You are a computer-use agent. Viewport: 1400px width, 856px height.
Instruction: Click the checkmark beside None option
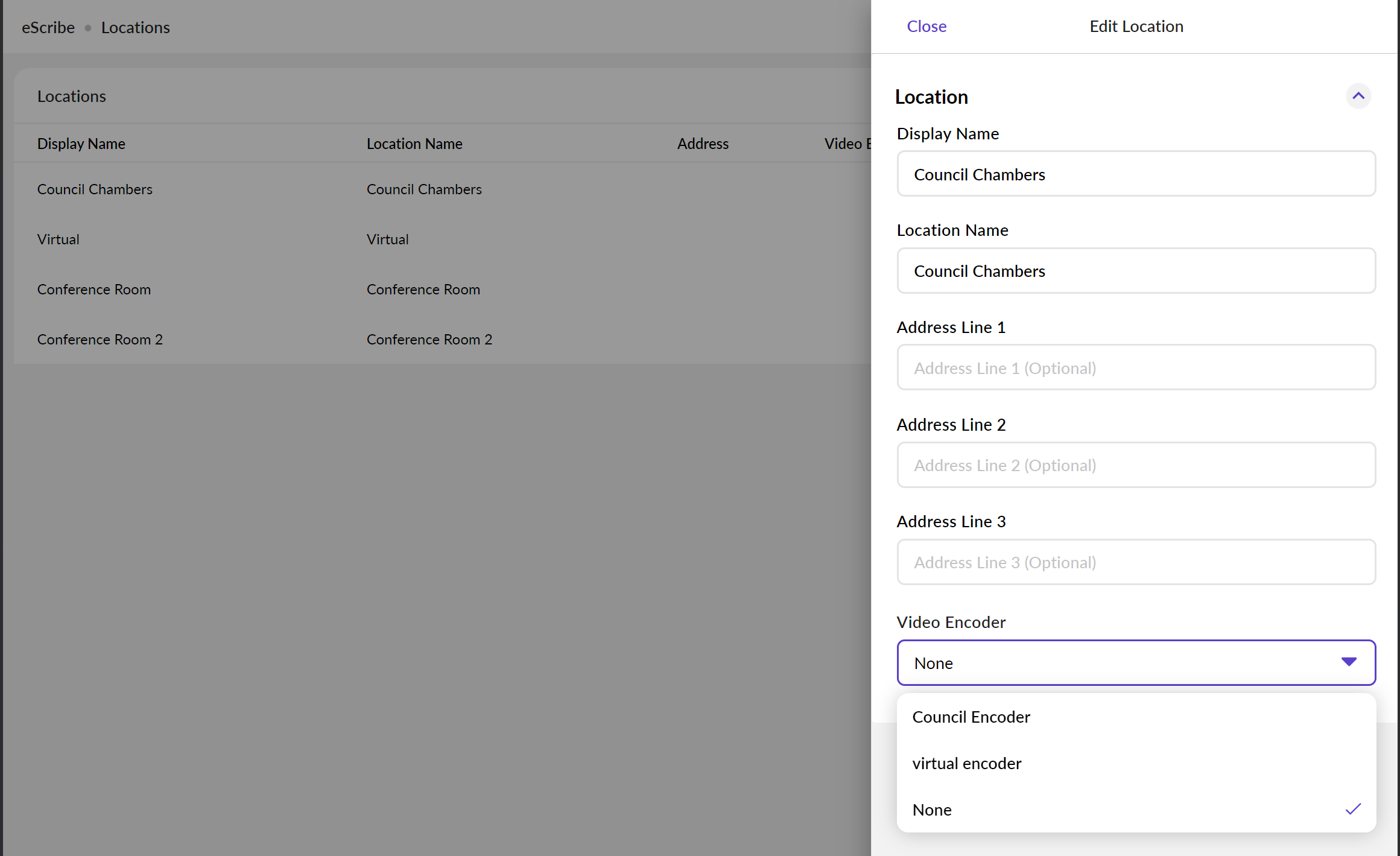tap(1353, 809)
